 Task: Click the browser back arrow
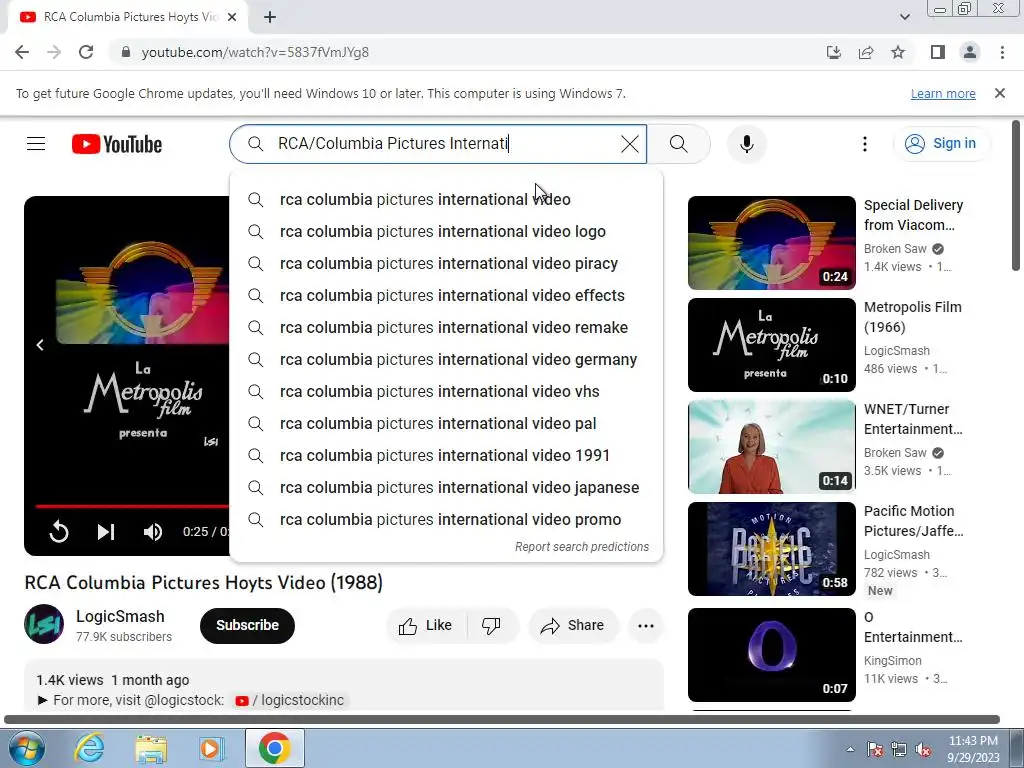(22, 52)
